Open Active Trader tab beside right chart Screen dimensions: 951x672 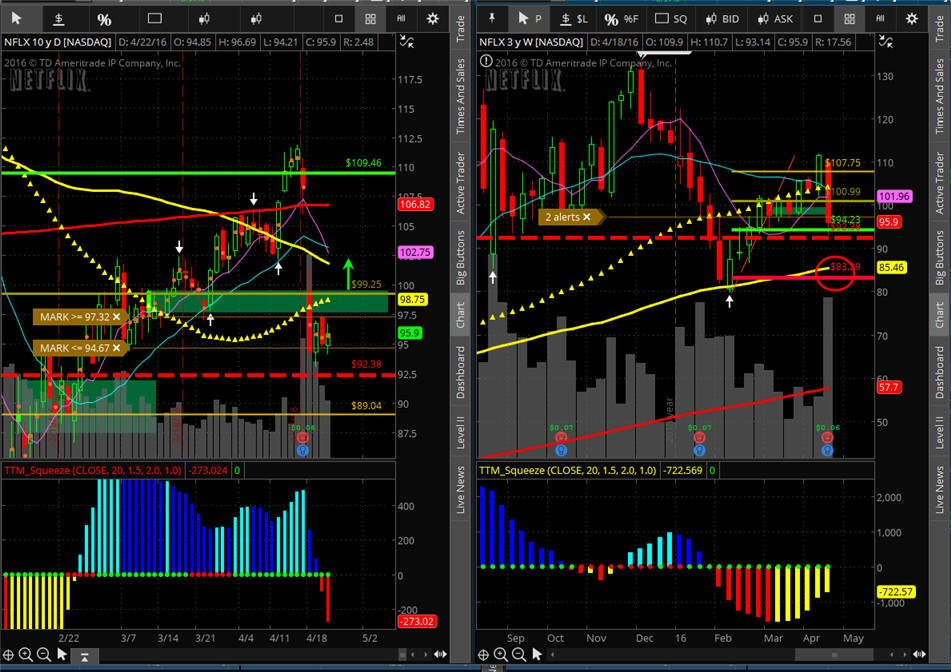[940, 183]
